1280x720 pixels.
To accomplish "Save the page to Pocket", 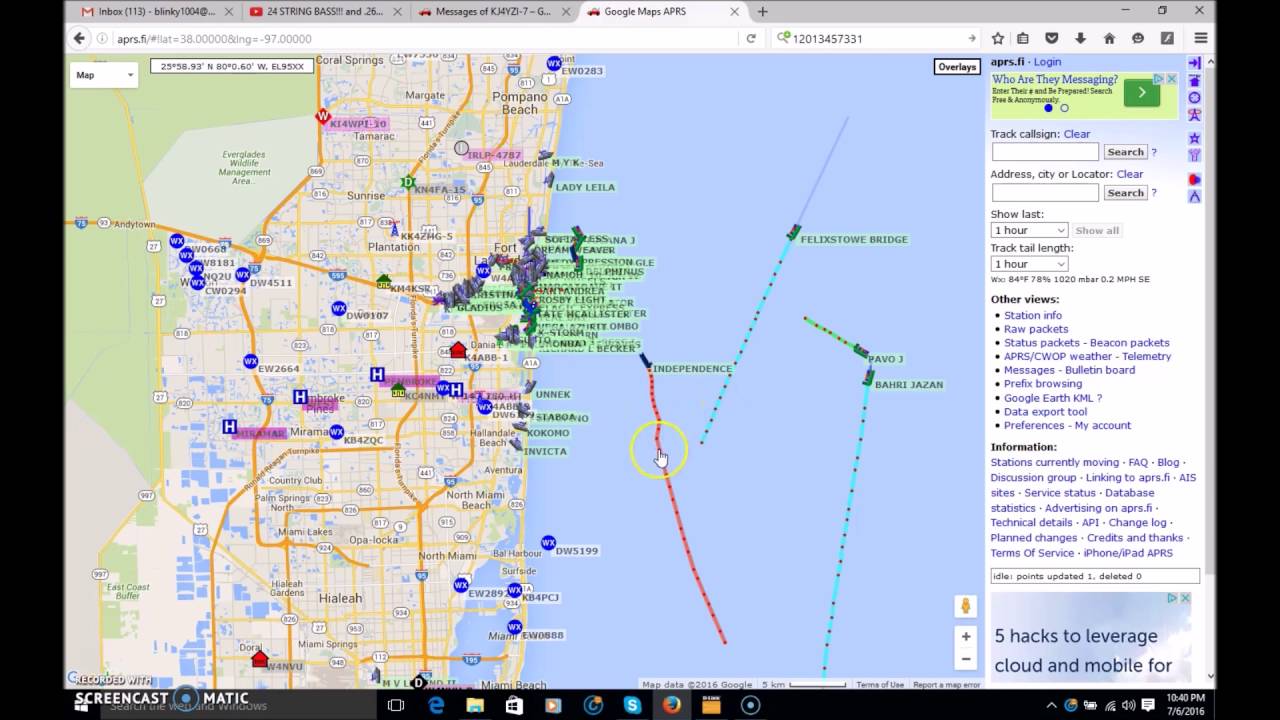I will click(1052, 38).
